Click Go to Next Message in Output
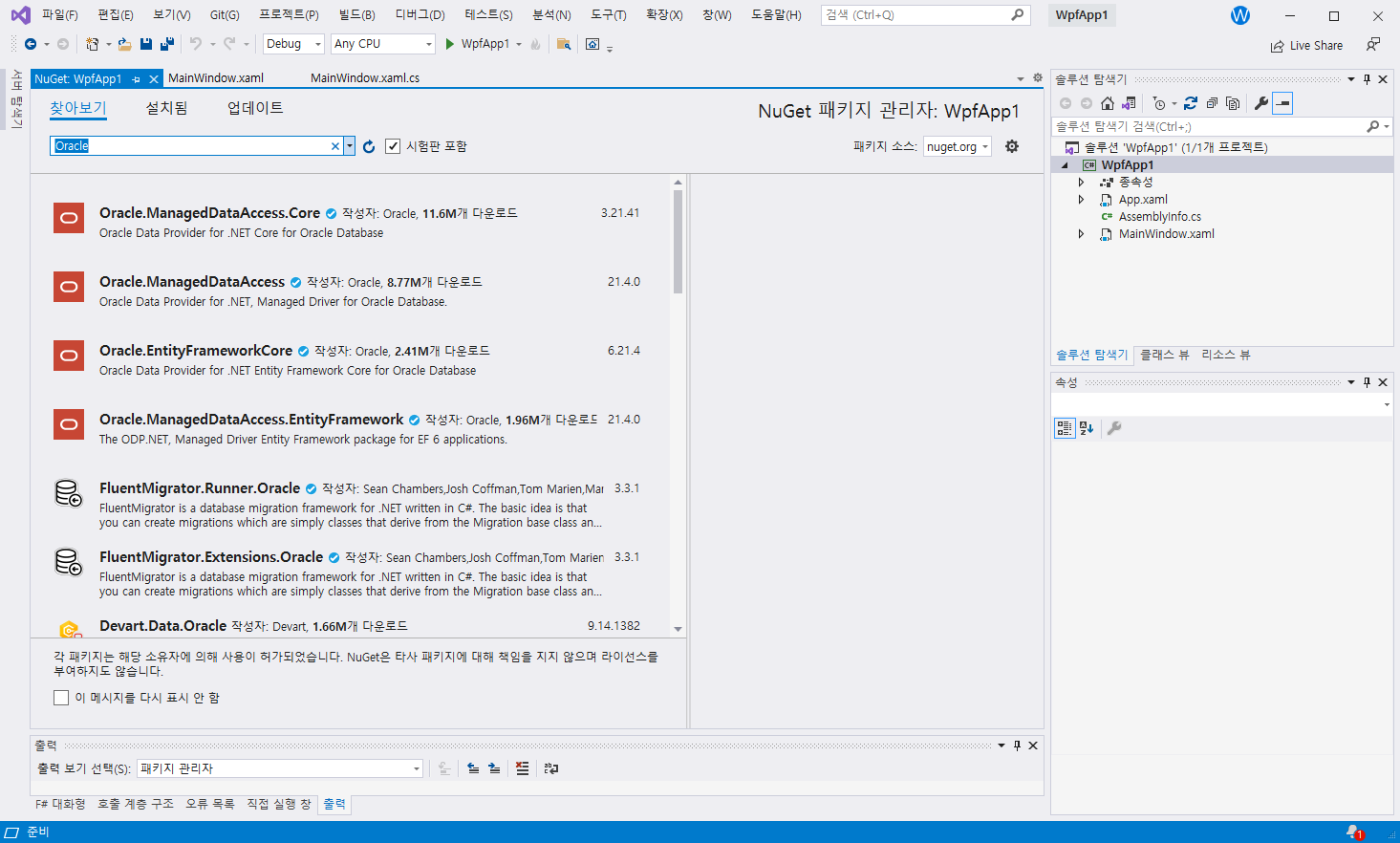Image resolution: width=1400 pixels, height=843 pixels. tap(494, 768)
